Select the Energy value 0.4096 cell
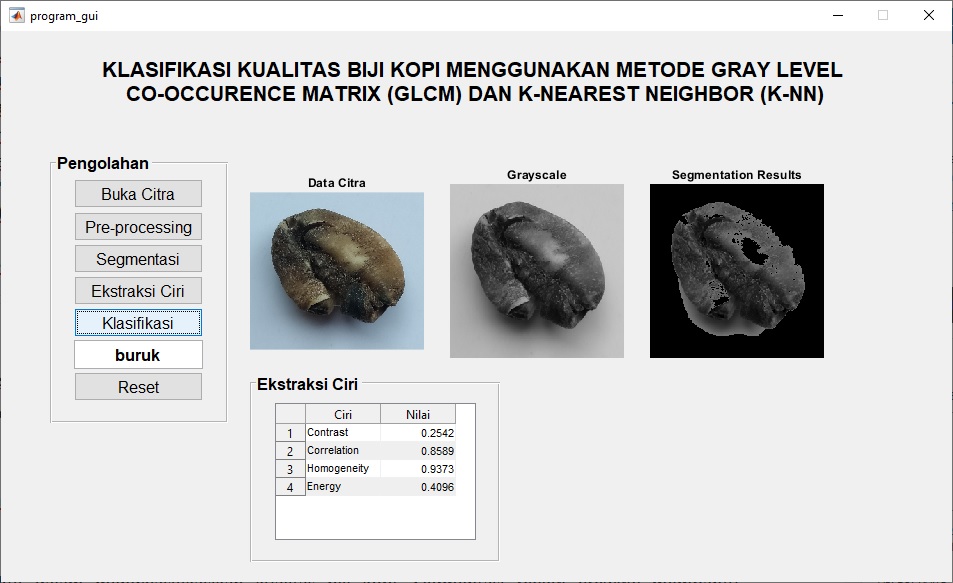 (x=417, y=487)
